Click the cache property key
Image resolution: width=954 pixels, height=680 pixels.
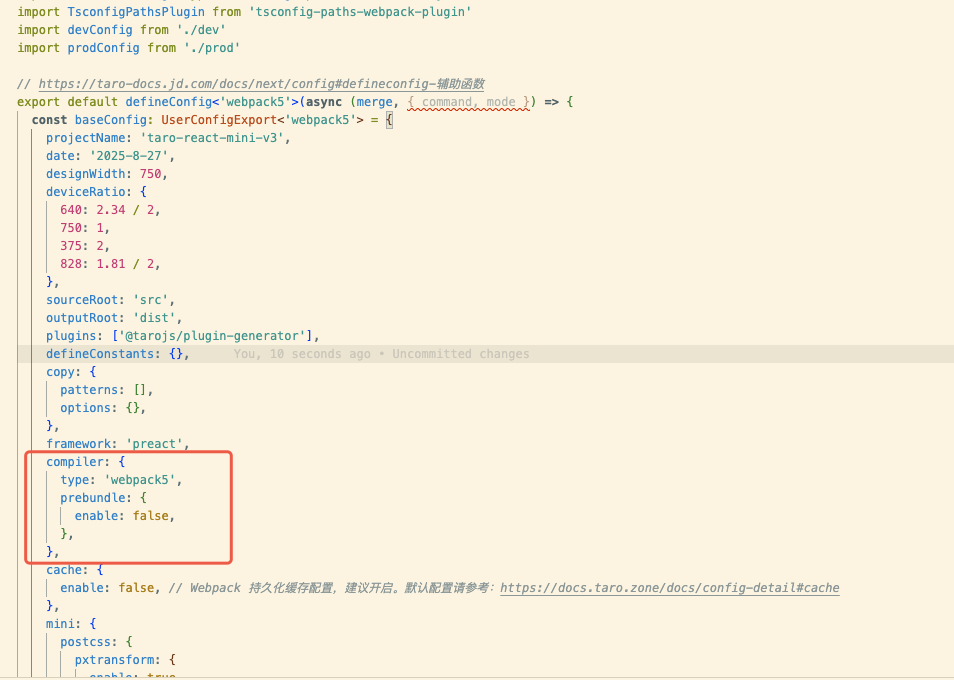[x=64, y=570]
